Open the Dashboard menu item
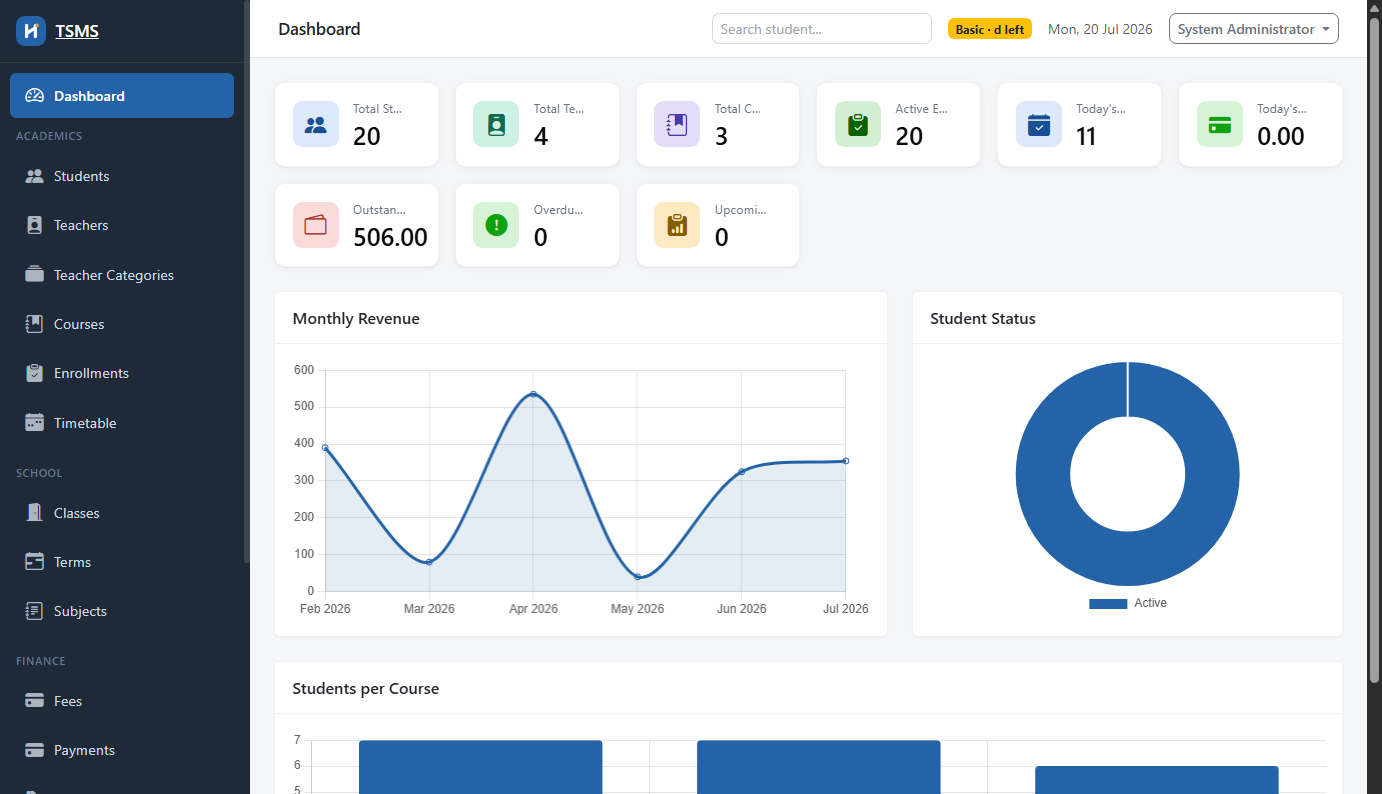This screenshot has height=794, width=1382. [x=122, y=96]
